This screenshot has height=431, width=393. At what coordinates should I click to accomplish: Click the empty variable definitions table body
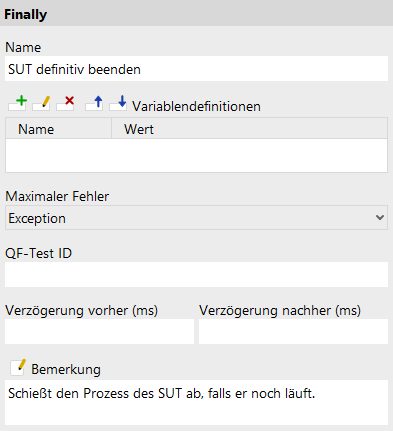tap(196, 155)
